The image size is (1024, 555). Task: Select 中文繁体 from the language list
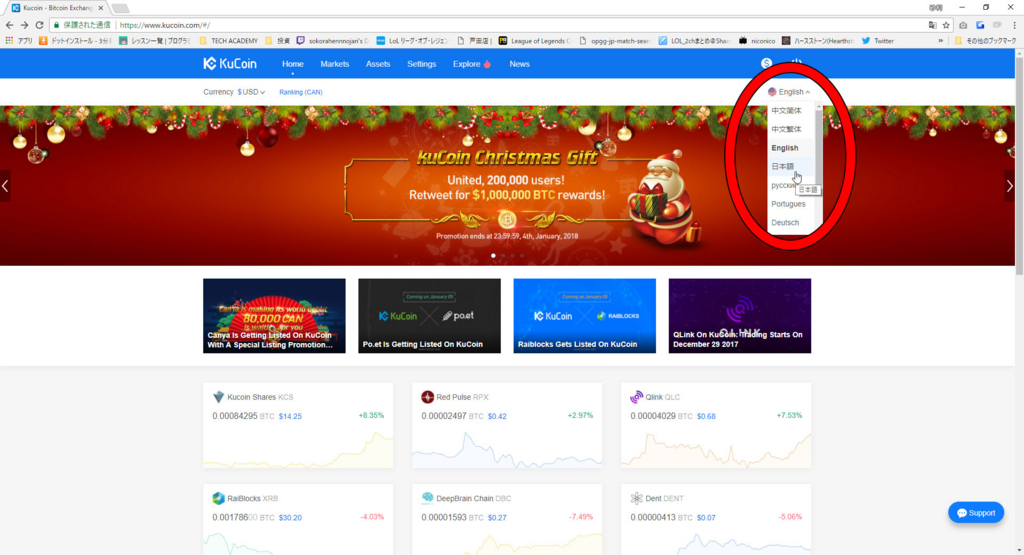tap(786, 129)
